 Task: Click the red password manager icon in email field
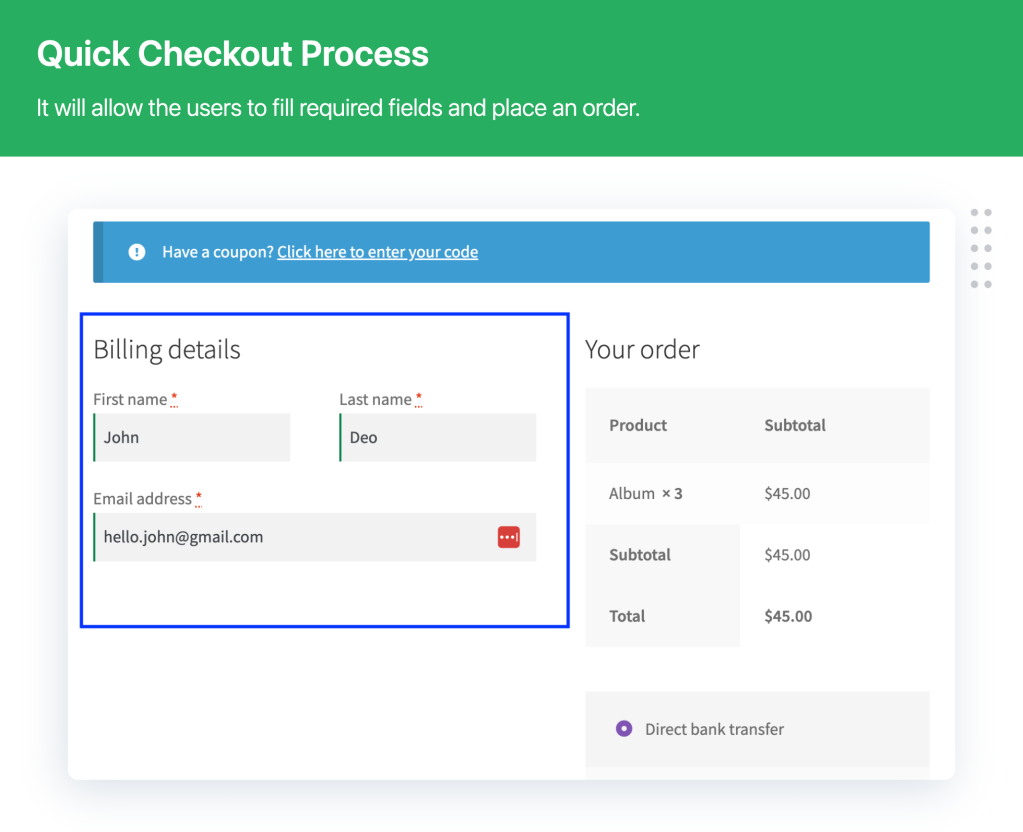[509, 537]
